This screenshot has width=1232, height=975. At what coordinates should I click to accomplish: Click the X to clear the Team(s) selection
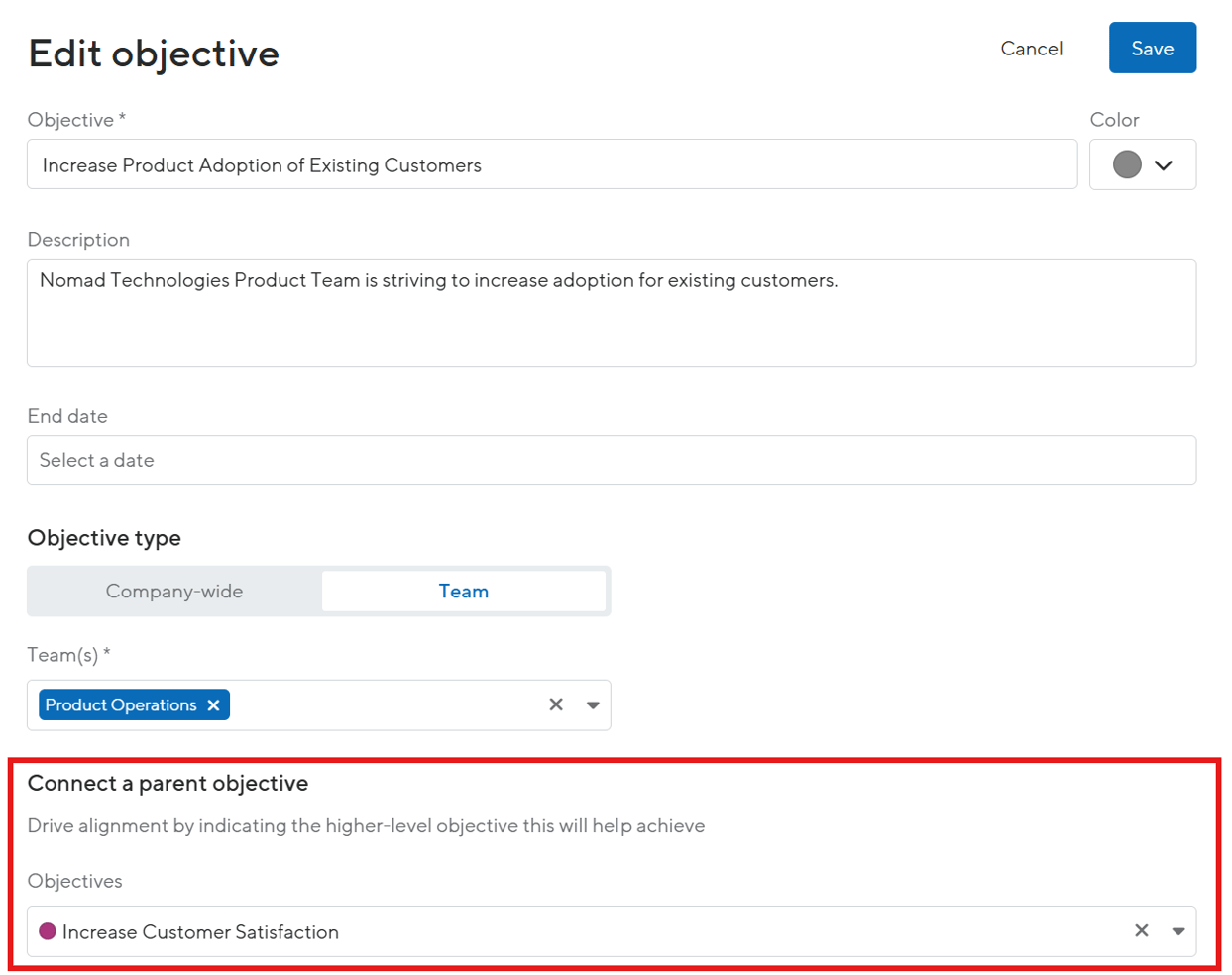[x=556, y=704]
